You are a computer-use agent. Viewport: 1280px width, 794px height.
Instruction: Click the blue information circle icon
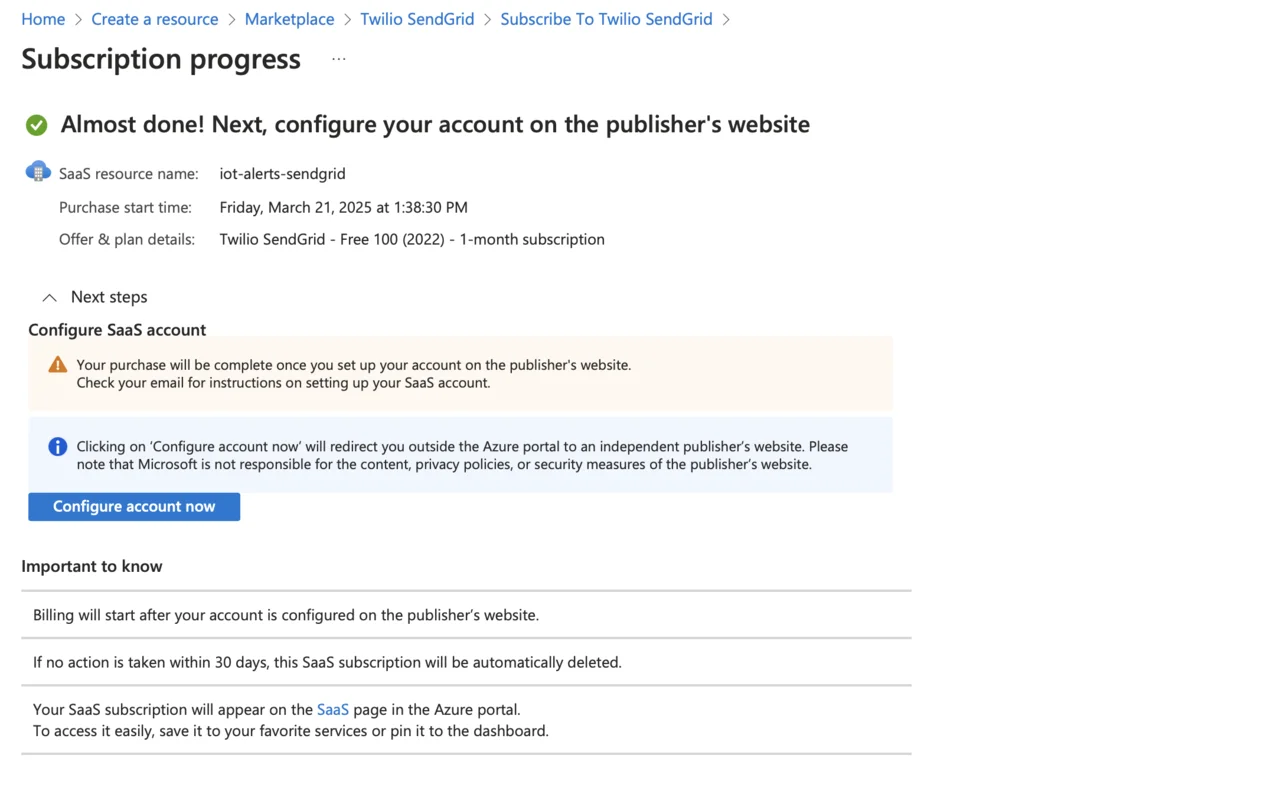coord(58,447)
